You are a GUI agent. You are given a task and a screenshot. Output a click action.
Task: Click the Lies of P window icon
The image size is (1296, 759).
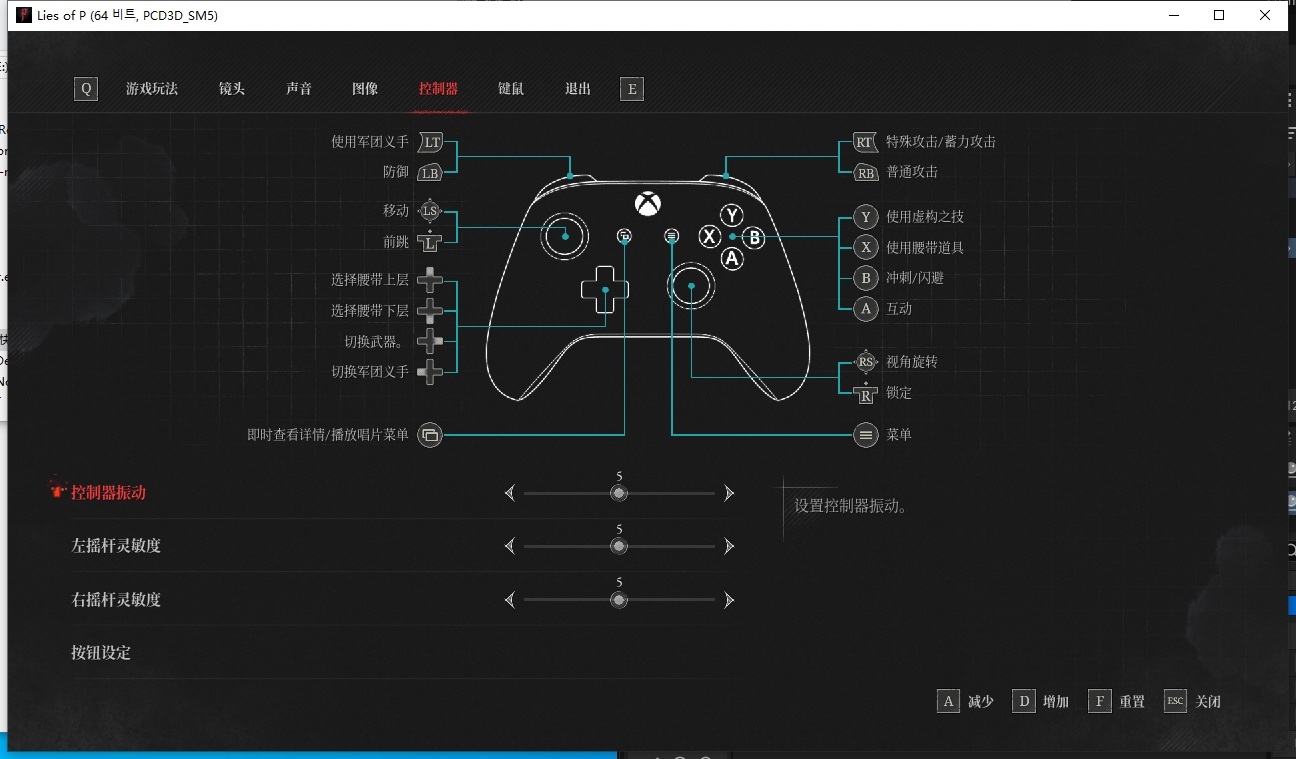pyautogui.click(x=24, y=15)
